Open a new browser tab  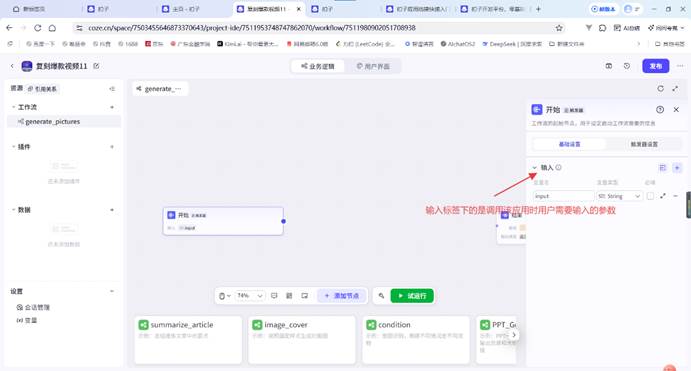(x=538, y=9)
